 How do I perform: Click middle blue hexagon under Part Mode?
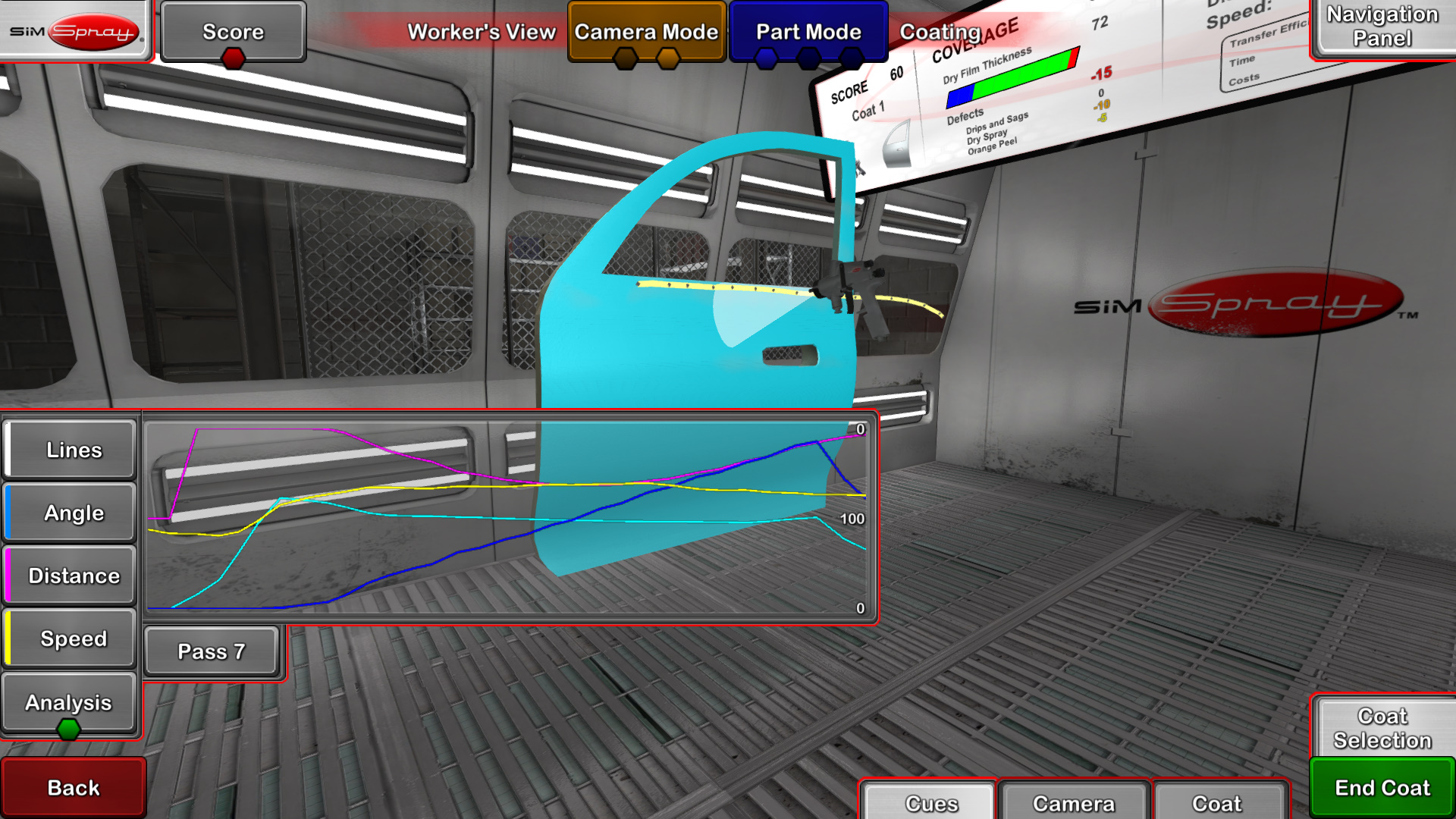[x=809, y=58]
